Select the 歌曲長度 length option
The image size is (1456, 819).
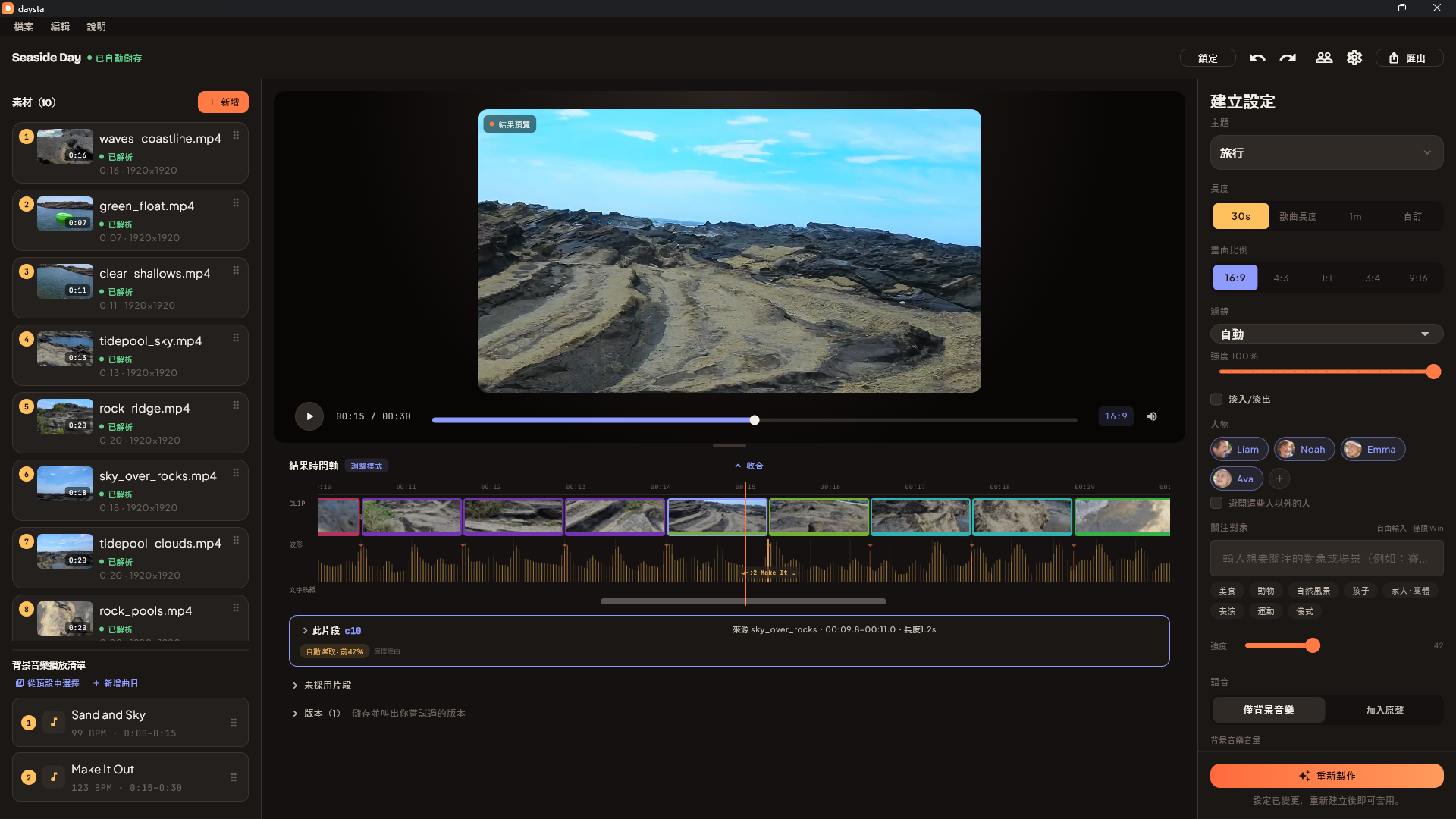click(x=1298, y=216)
